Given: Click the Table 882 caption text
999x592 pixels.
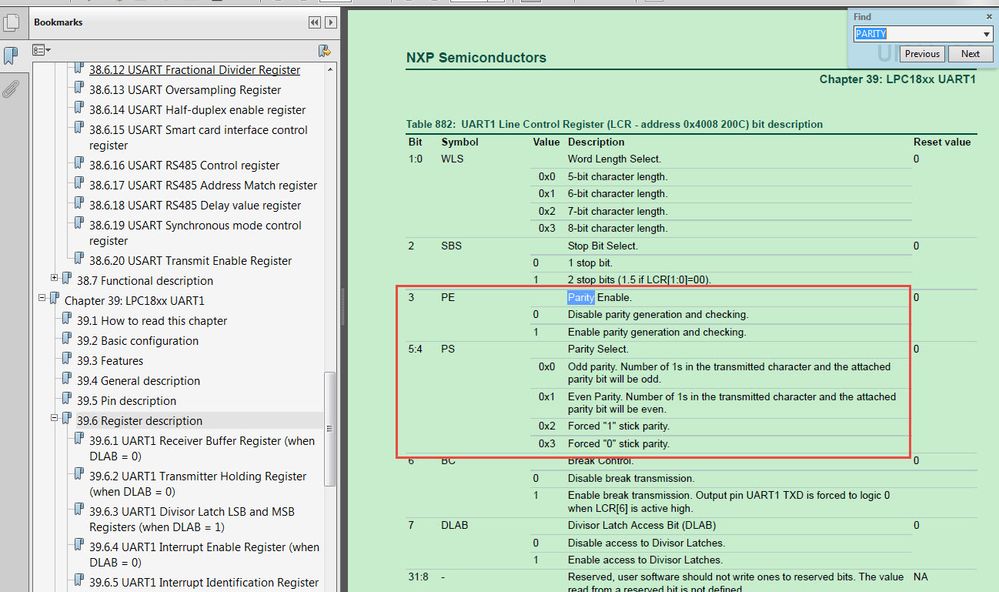Looking at the screenshot, I should click(x=614, y=124).
